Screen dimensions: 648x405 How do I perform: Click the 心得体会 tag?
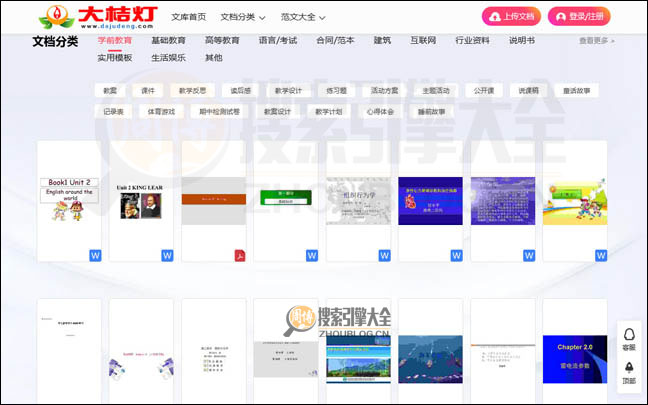[x=380, y=112]
